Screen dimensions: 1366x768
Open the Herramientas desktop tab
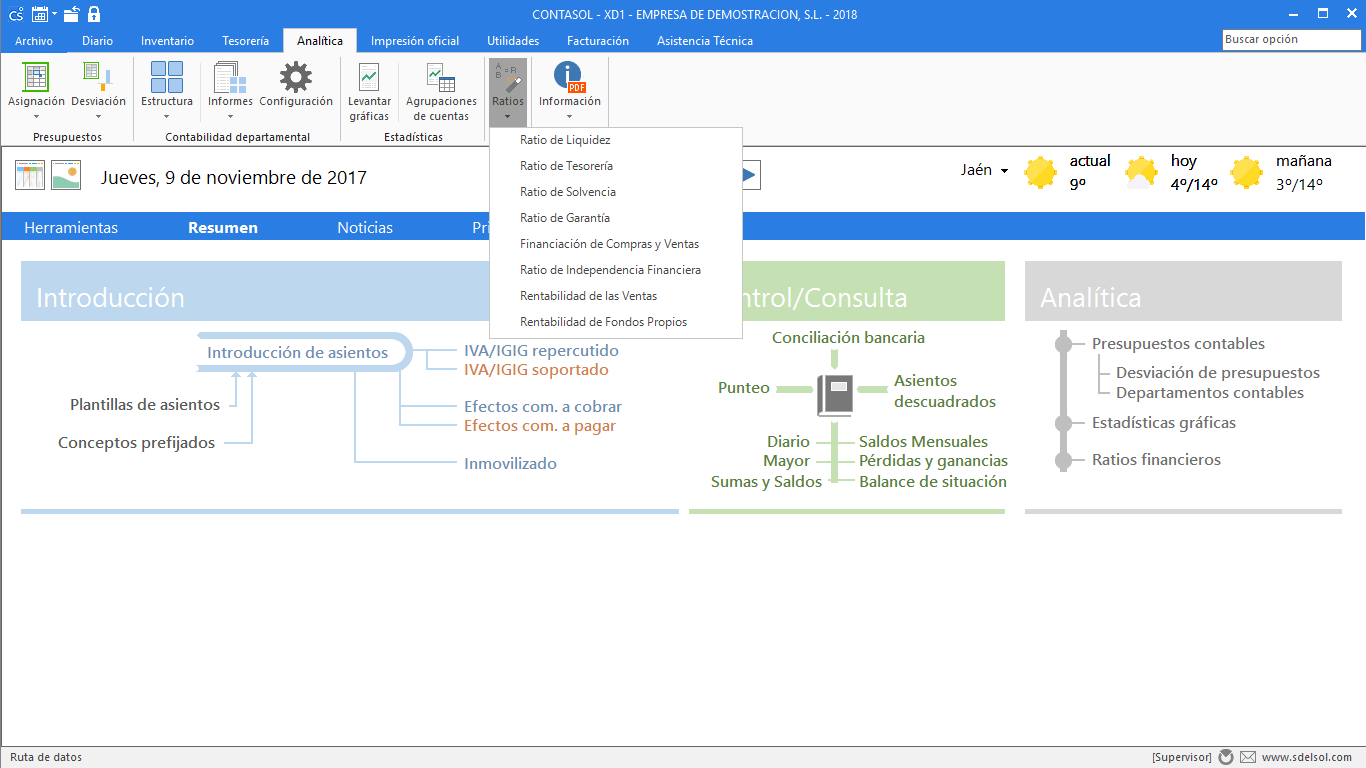(71, 228)
